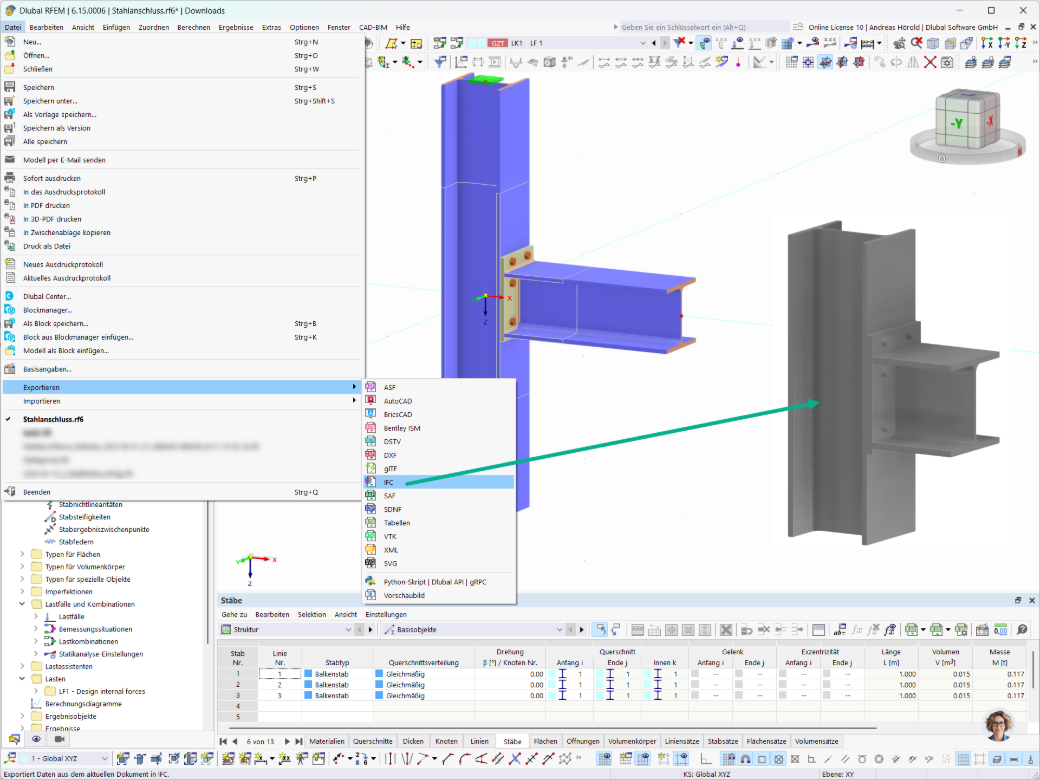The image size is (1040, 780).
Task: Click the magnifier with red X icon
Action: click(x=916, y=43)
